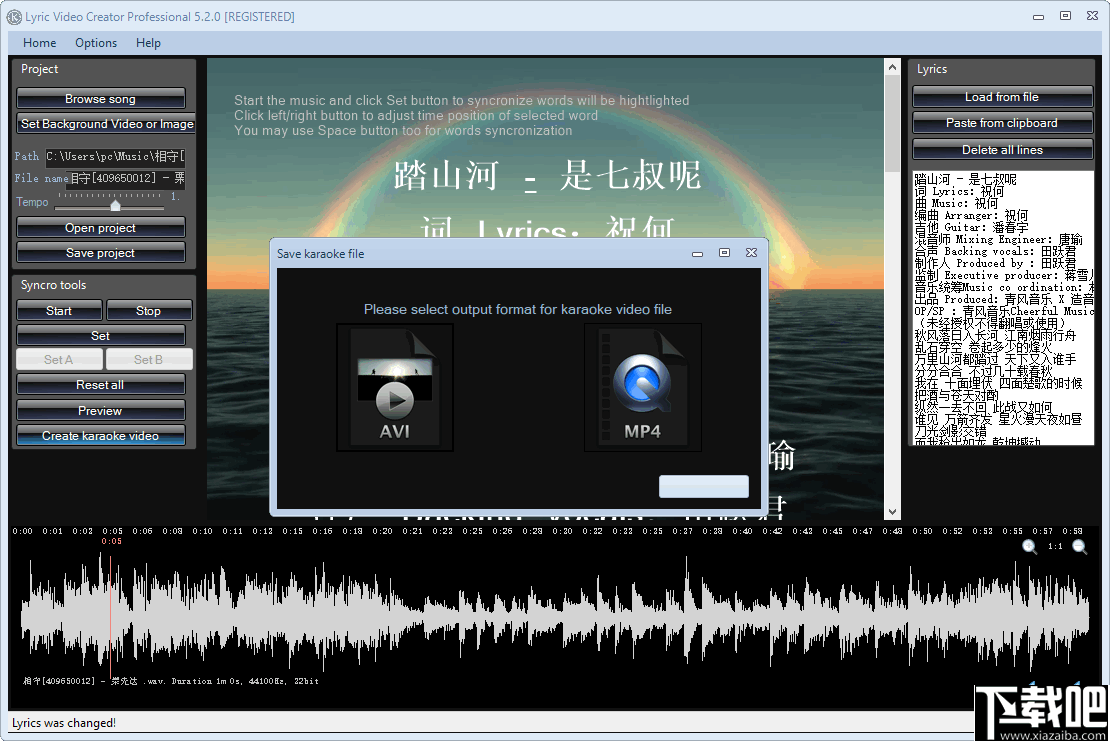The width and height of the screenshot is (1110, 741).
Task: Select AVI as the karaoke output format
Action: [394, 387]
